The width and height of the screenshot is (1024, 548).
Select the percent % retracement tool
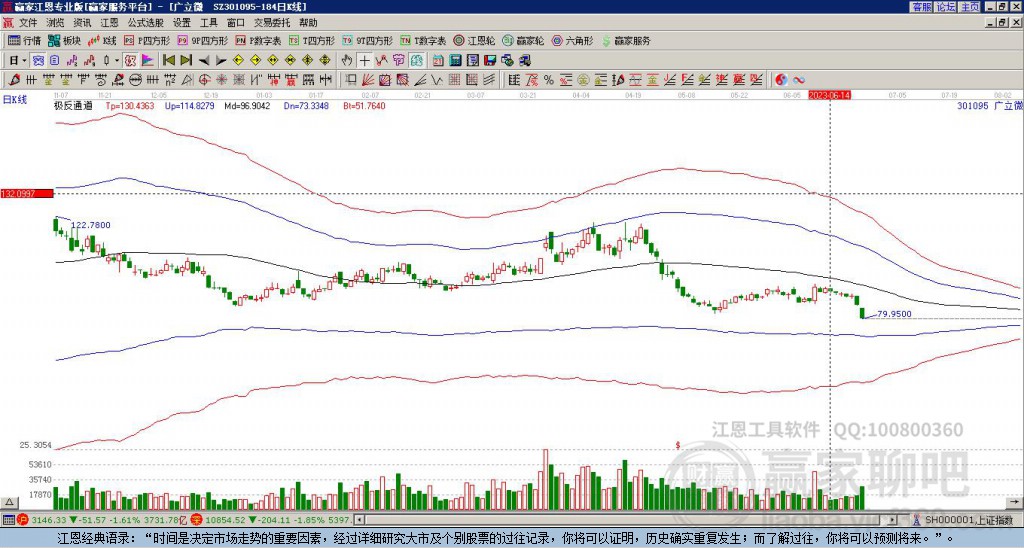[549, 80]
